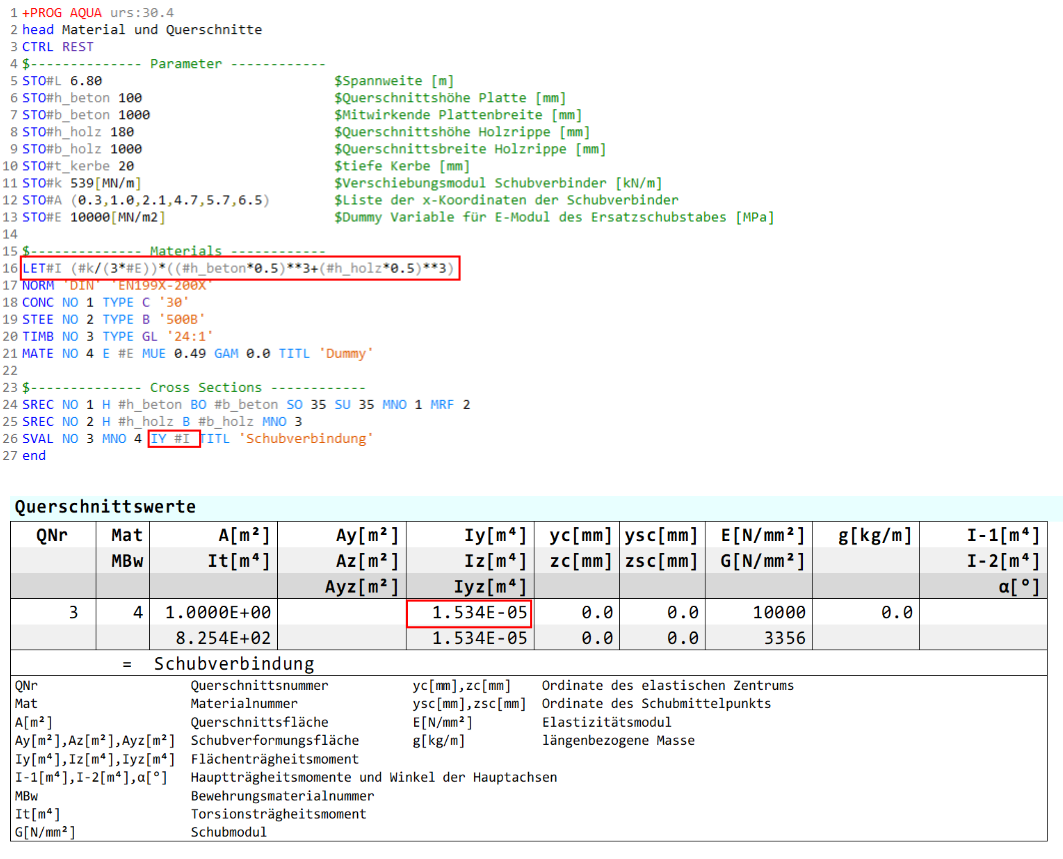Click the red-boxed LET#I formula line
This screenshot has width=1063, height=859.
click(x=240, y=268)
